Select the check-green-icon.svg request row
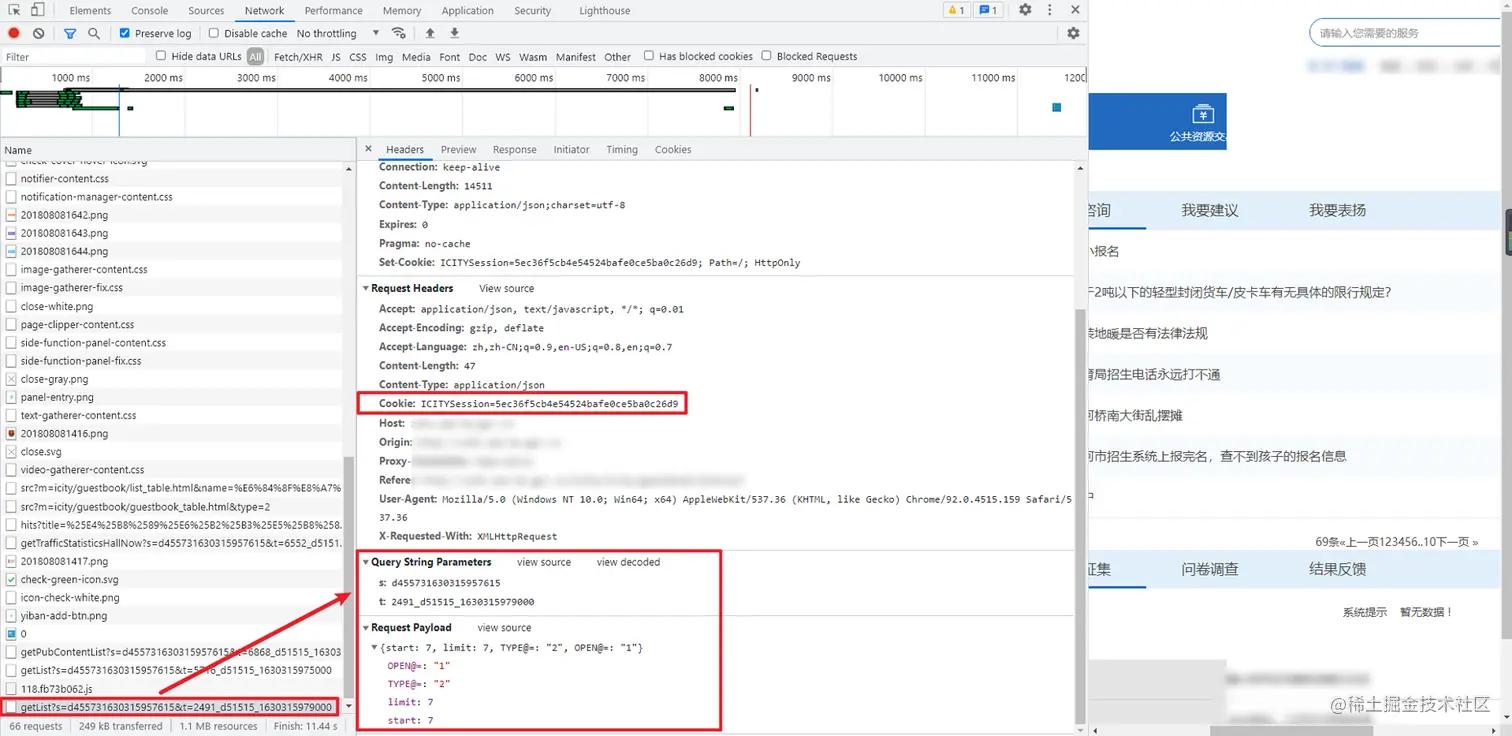The width and height of the screenshot is (1512, 736). 171,579
